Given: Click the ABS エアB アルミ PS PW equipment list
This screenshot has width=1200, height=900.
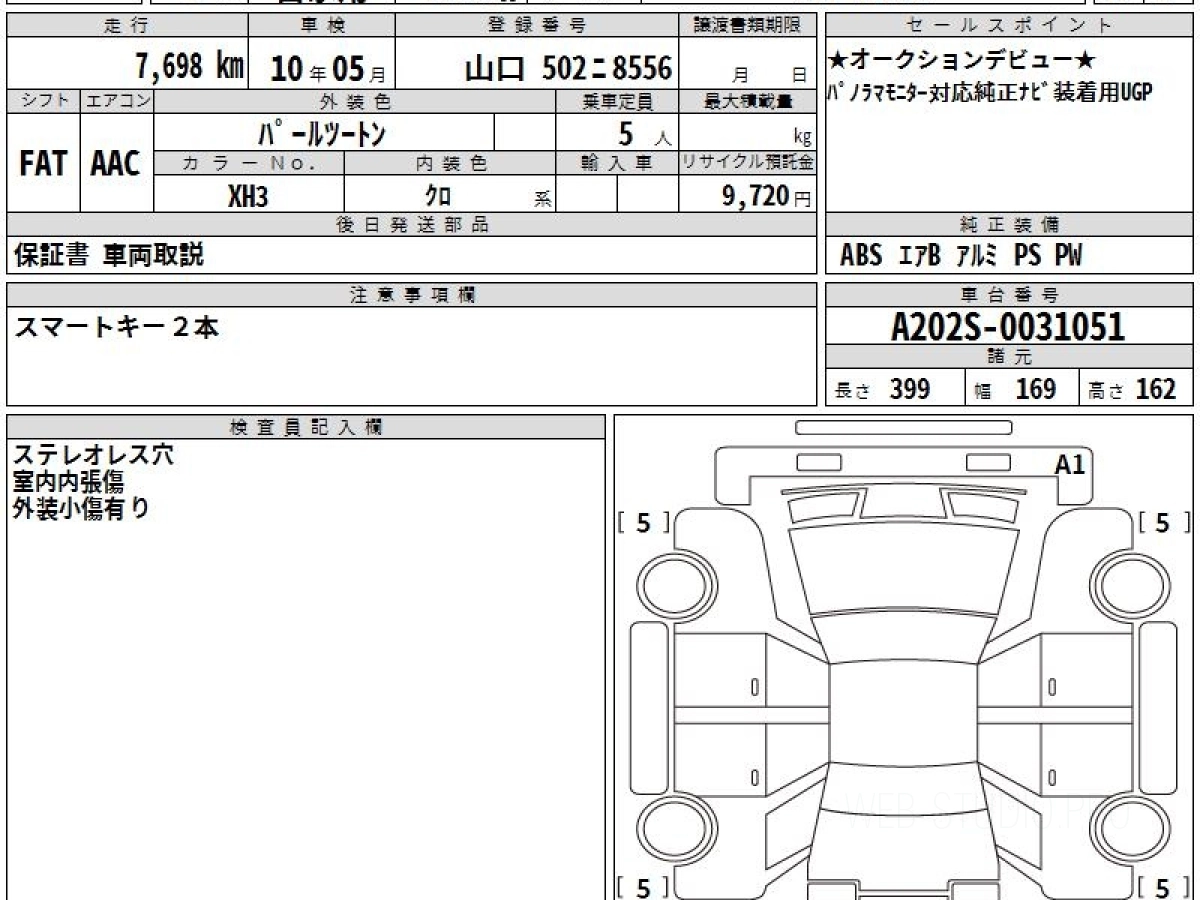Looking at the screenshot, I should [x=960, y=256].
